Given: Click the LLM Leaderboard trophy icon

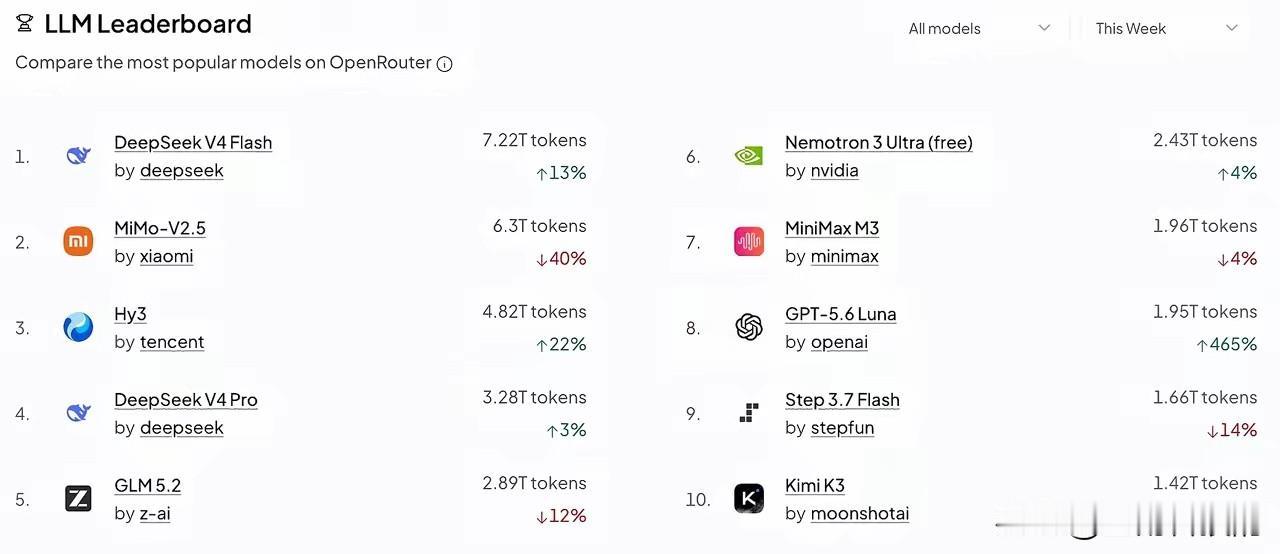Looking at the screenshot, I should [x=25, y=23].
